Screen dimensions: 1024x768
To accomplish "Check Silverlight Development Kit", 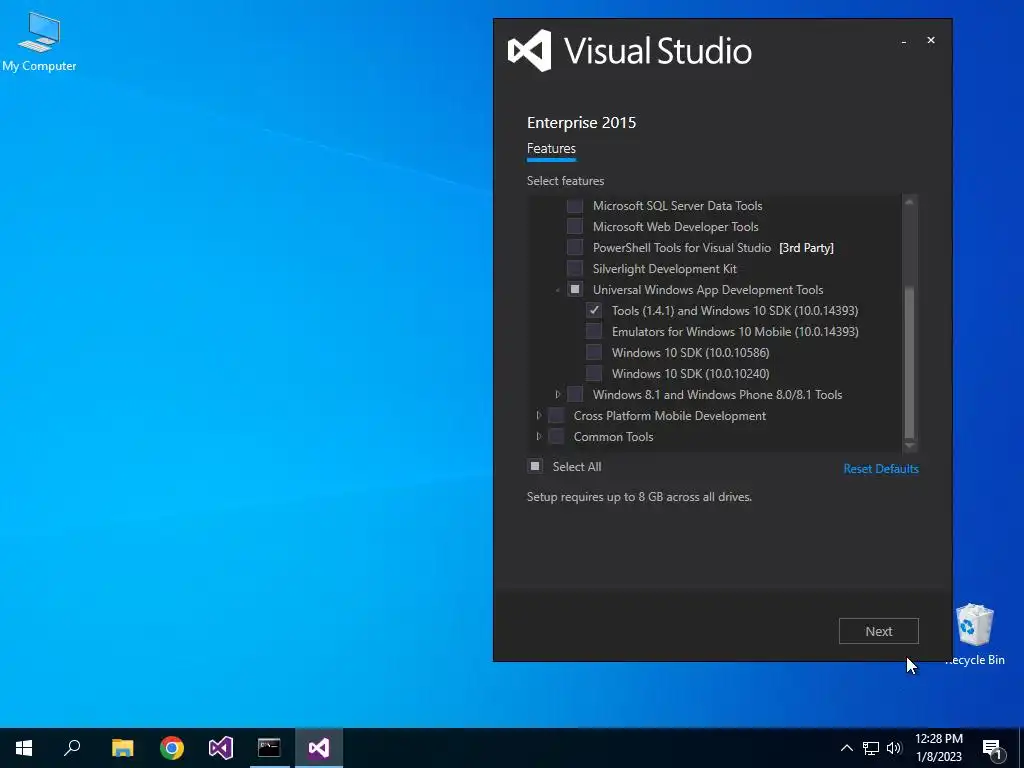I will [x=575, y=268].
